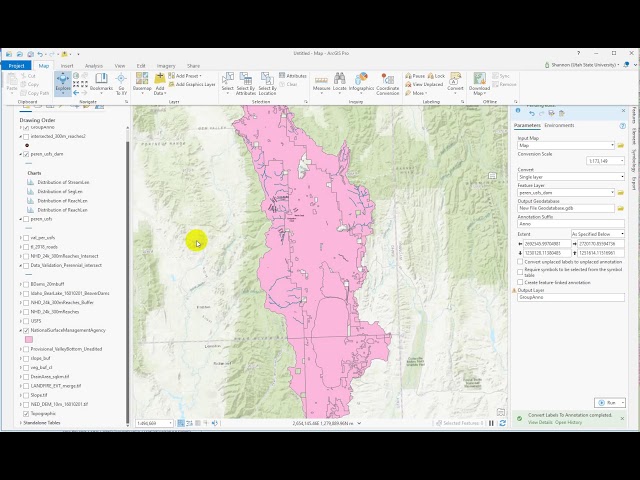Open the Input Map dropdown
Viewport: 640px width, 480px height.
(612, 145)
